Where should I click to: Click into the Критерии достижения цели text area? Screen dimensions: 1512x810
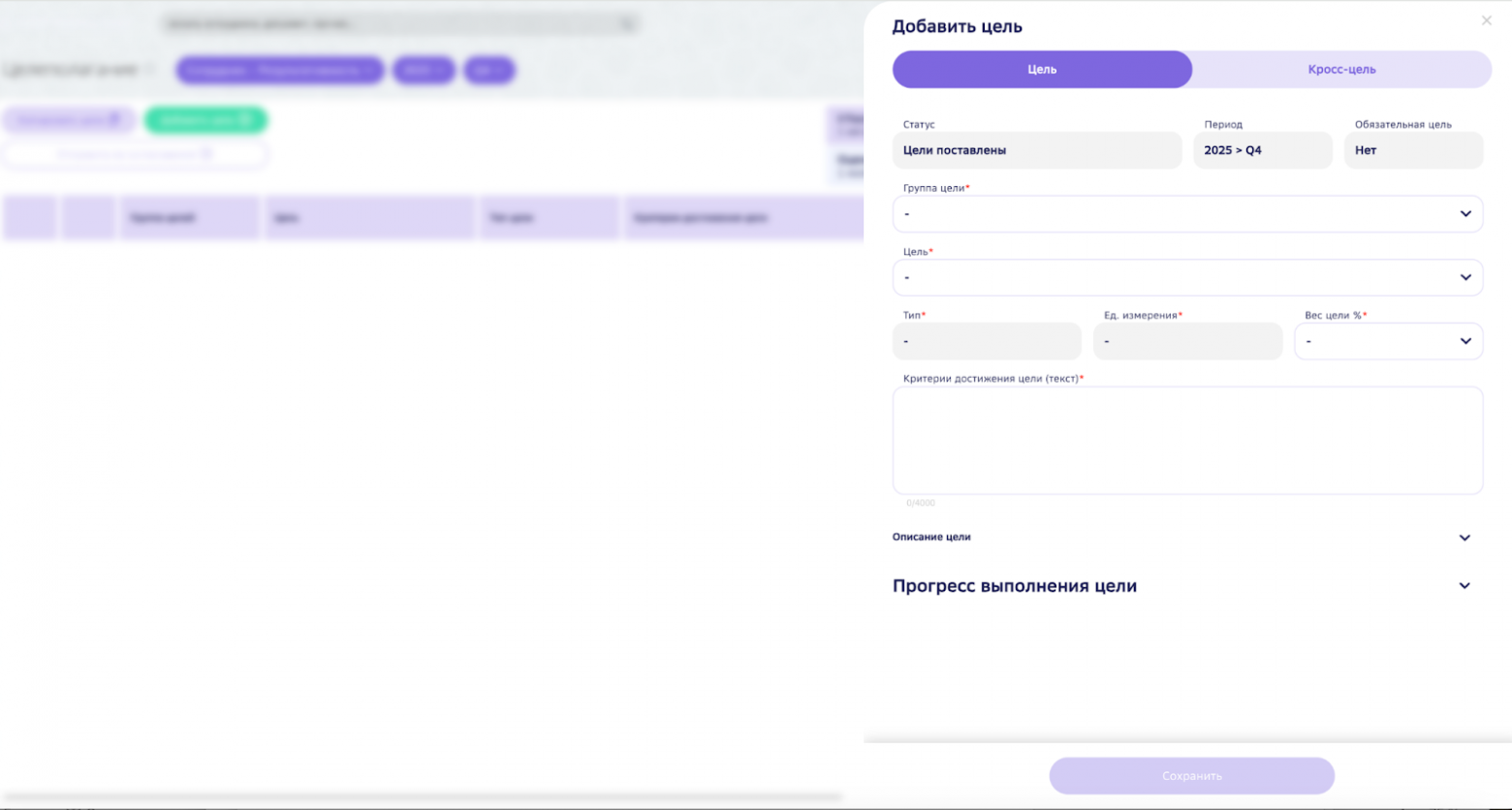(x=1187, y=441)
